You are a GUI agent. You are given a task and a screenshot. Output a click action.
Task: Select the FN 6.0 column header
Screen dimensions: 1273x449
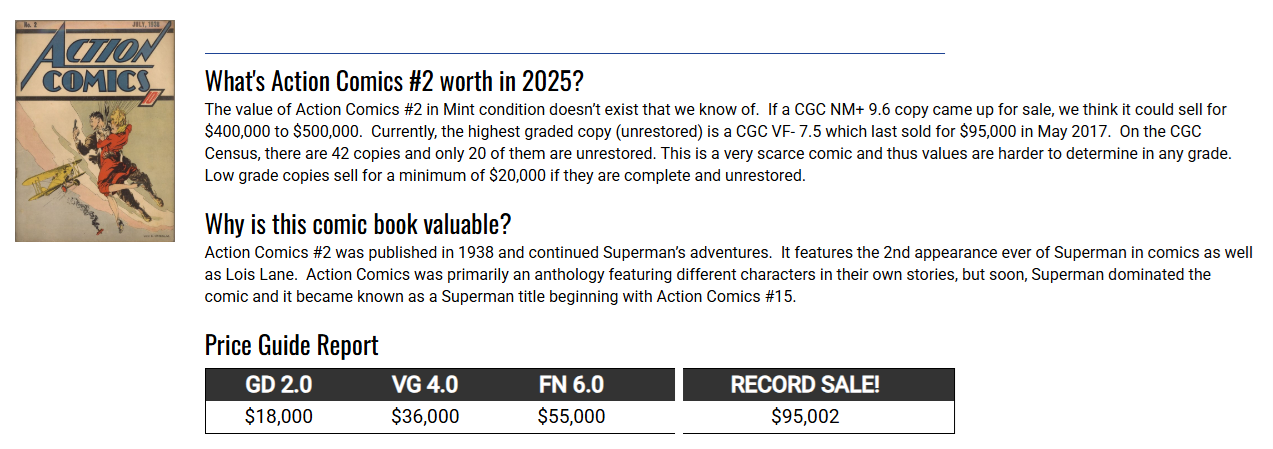(571, 385)
